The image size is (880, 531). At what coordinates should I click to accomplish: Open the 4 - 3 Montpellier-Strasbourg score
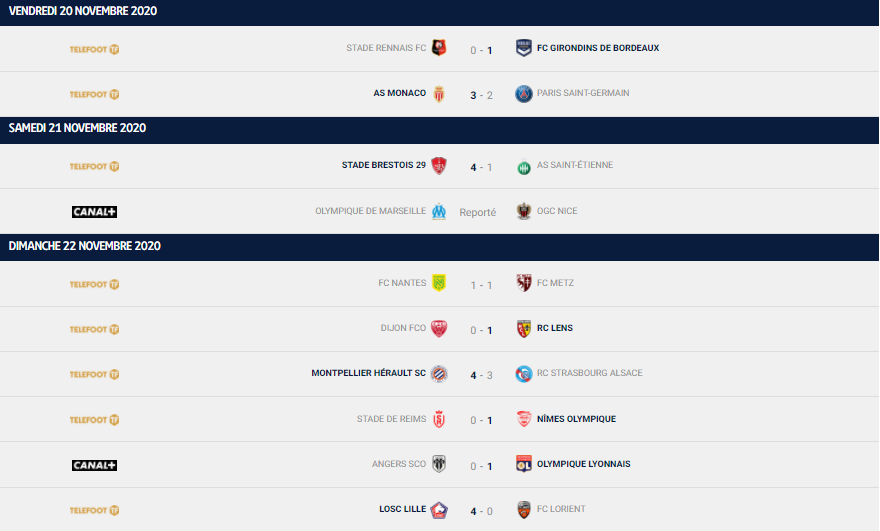point(482,376)
